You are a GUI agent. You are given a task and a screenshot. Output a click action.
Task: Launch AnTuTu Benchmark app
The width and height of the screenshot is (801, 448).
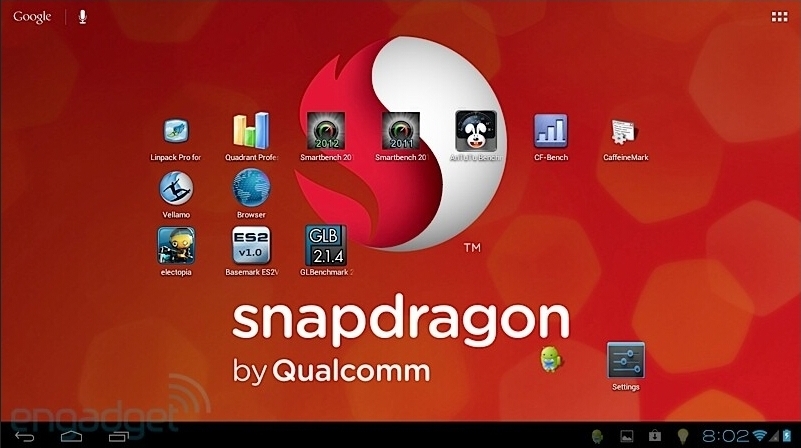476,131
